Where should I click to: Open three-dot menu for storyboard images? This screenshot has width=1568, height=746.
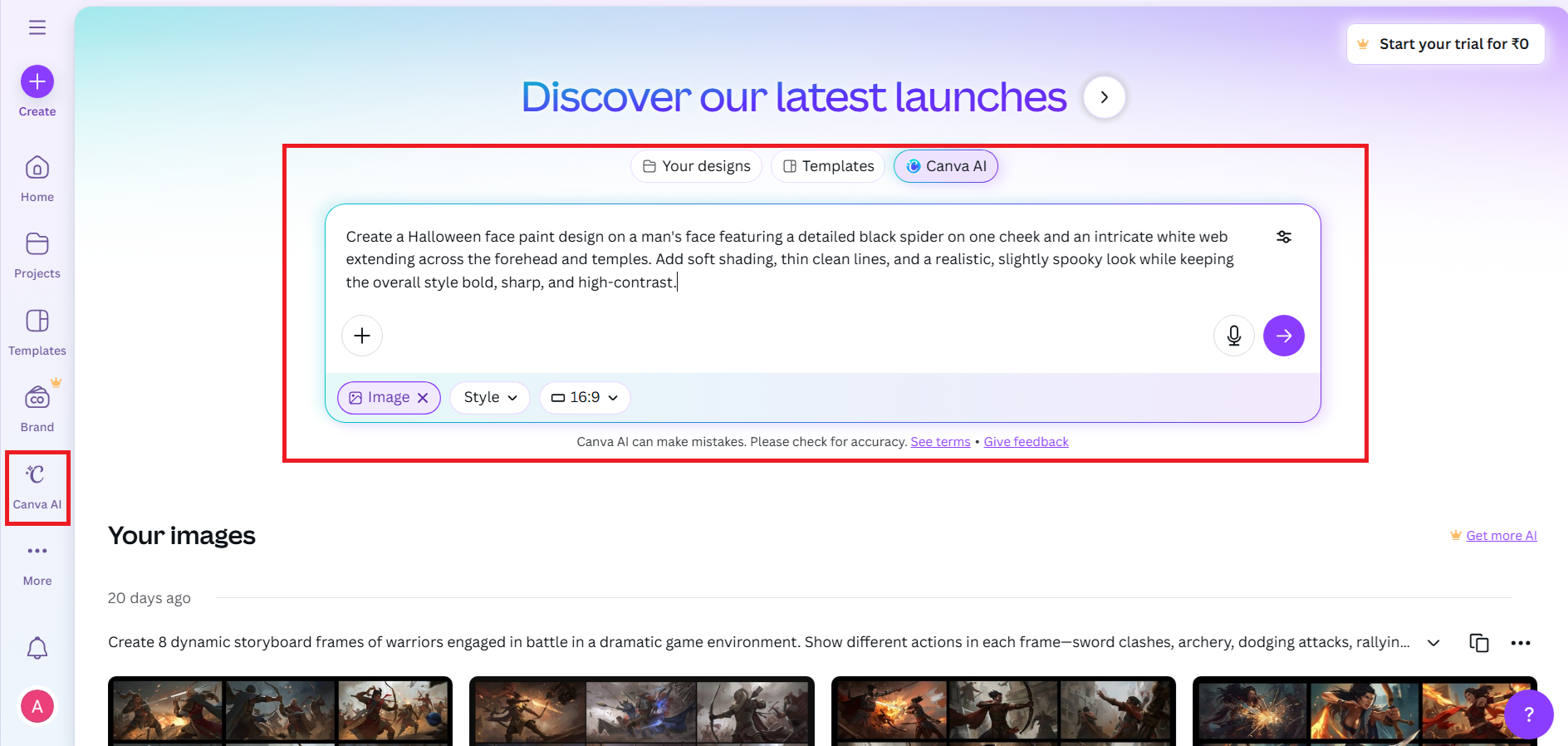1521,642
